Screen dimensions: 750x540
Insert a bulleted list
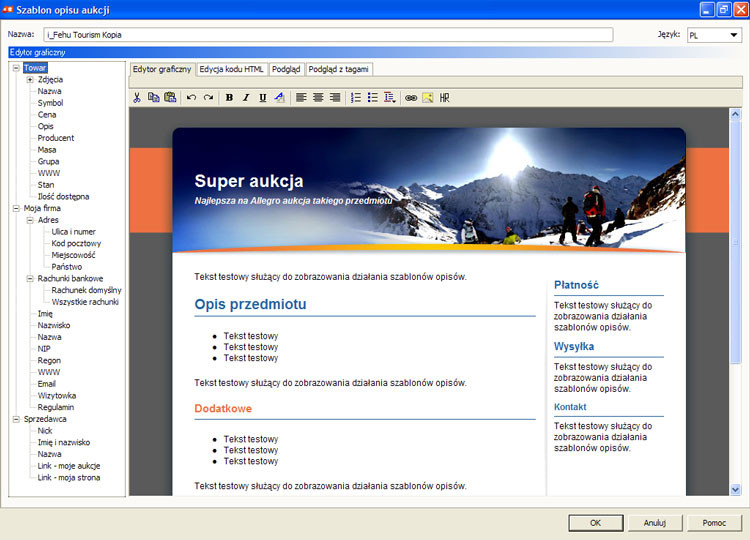[x=373, y=98]
